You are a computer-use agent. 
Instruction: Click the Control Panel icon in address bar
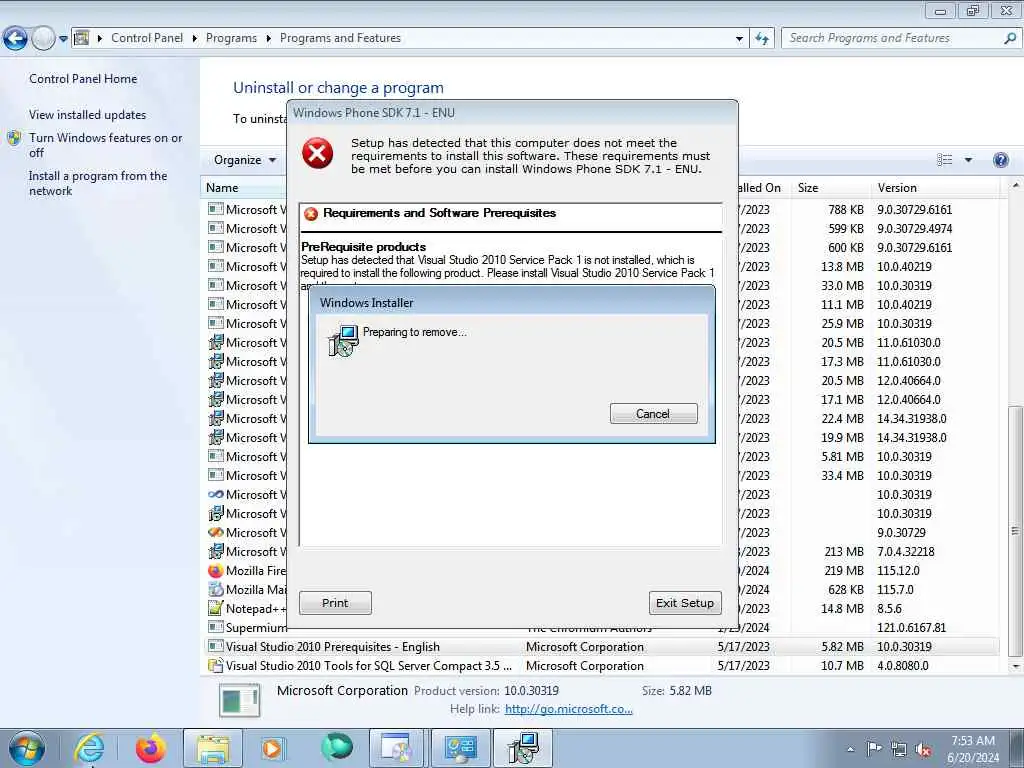click(82, 38)
